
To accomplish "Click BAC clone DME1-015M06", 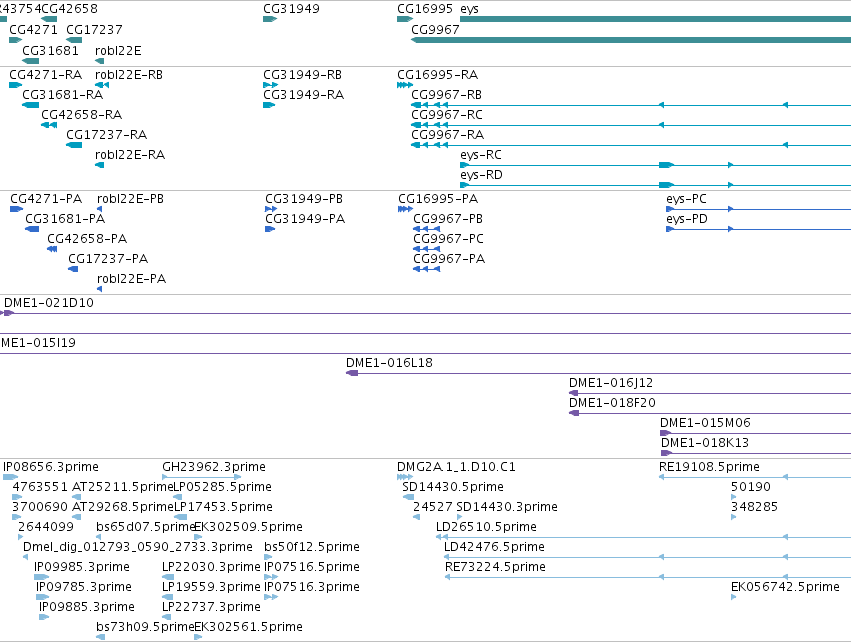I will 706,423.
